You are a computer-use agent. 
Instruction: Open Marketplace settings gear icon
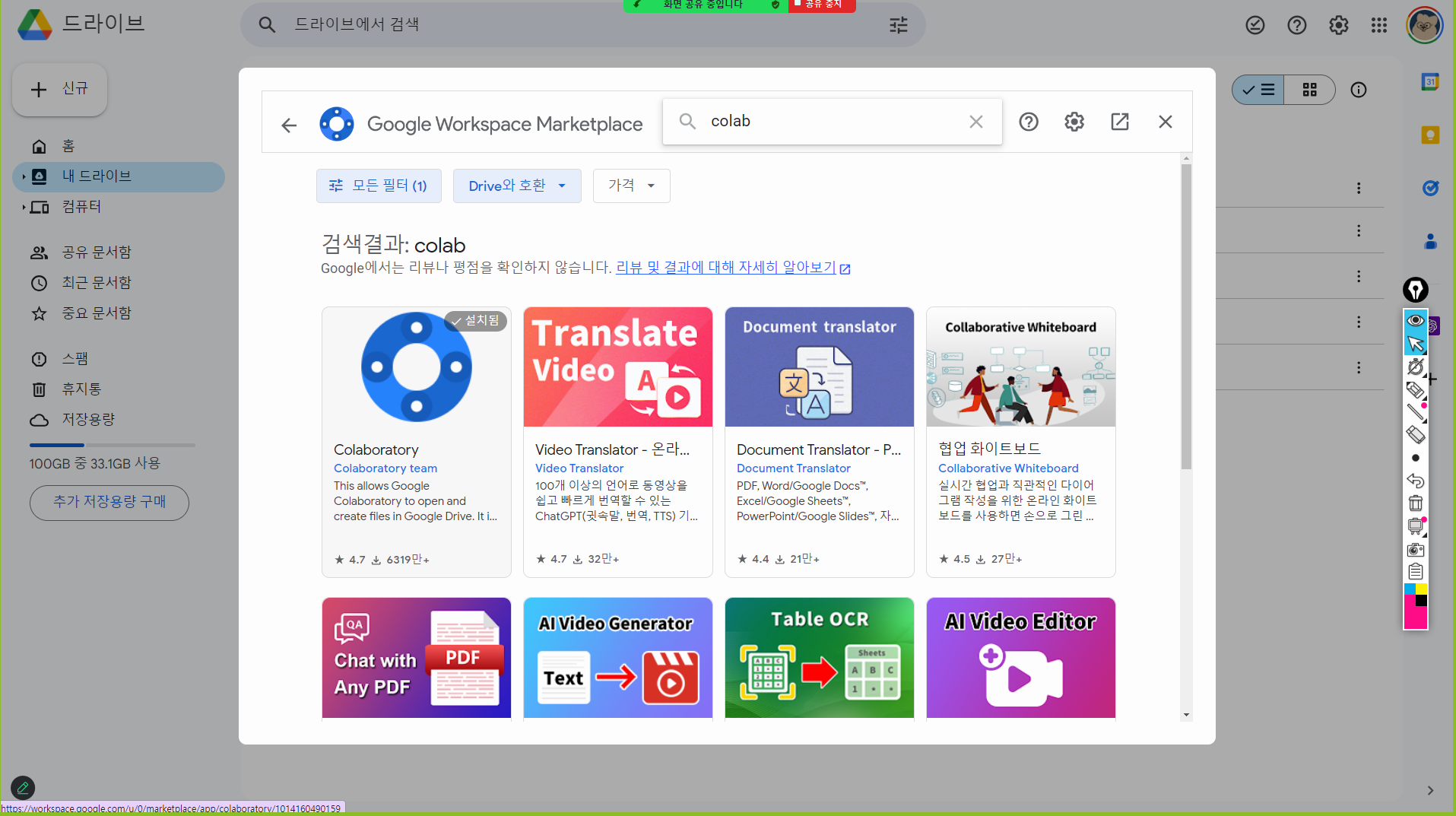click(x=1074, y=122)
